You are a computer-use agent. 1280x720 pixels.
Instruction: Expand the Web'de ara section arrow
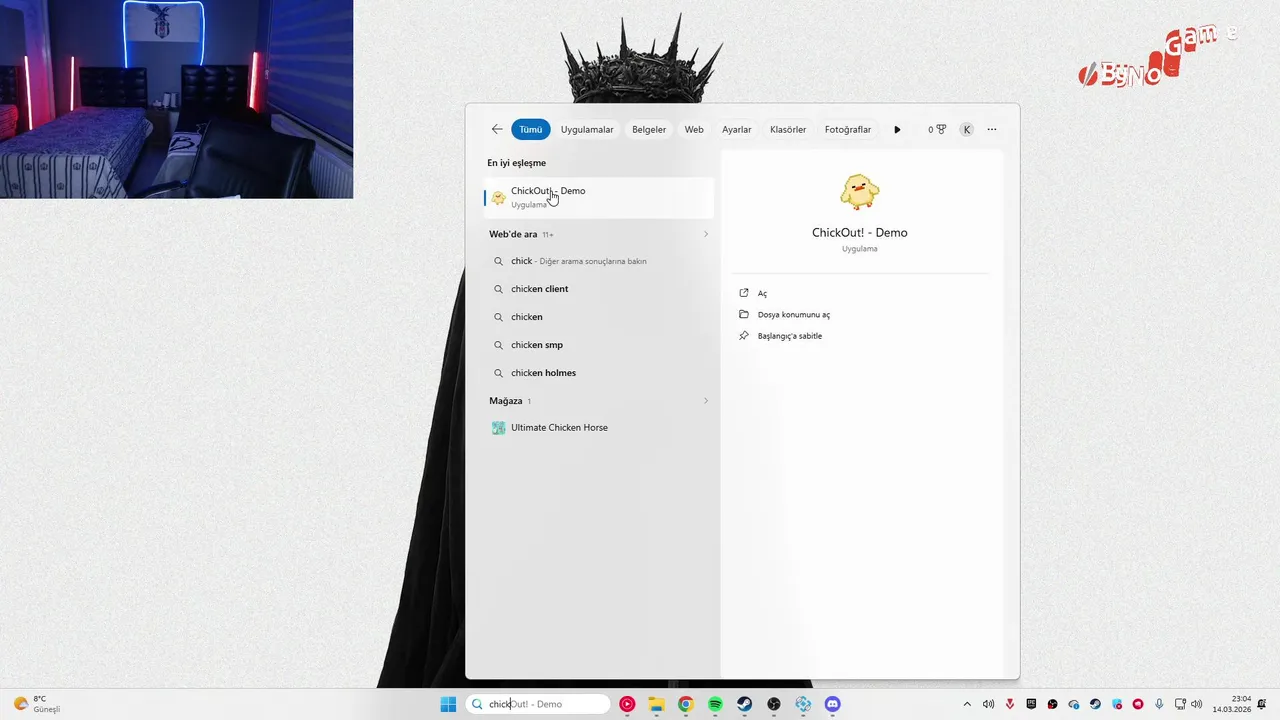[706, 234]
